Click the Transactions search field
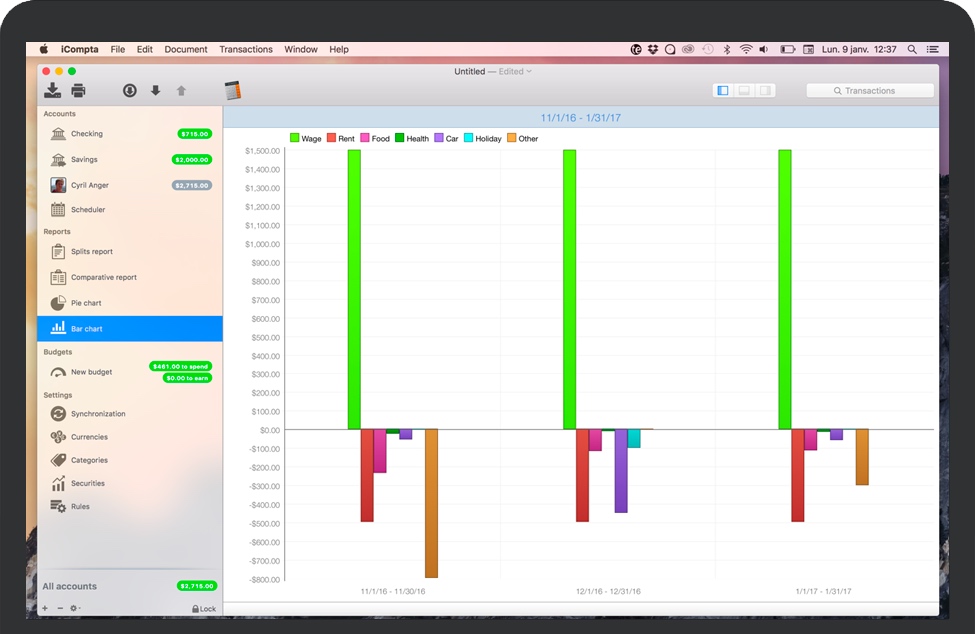The width and height of the screenshot is (975, 634). (870, 91)
